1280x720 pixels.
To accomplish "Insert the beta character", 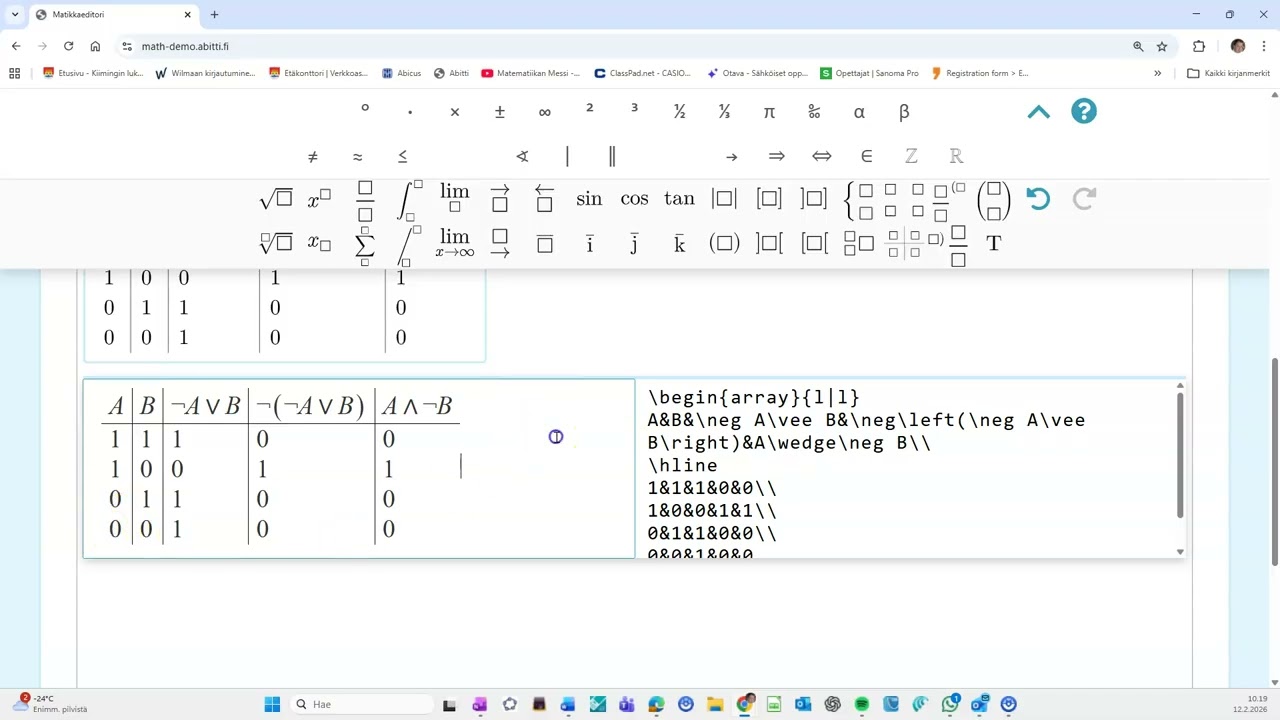I will 904,112.
